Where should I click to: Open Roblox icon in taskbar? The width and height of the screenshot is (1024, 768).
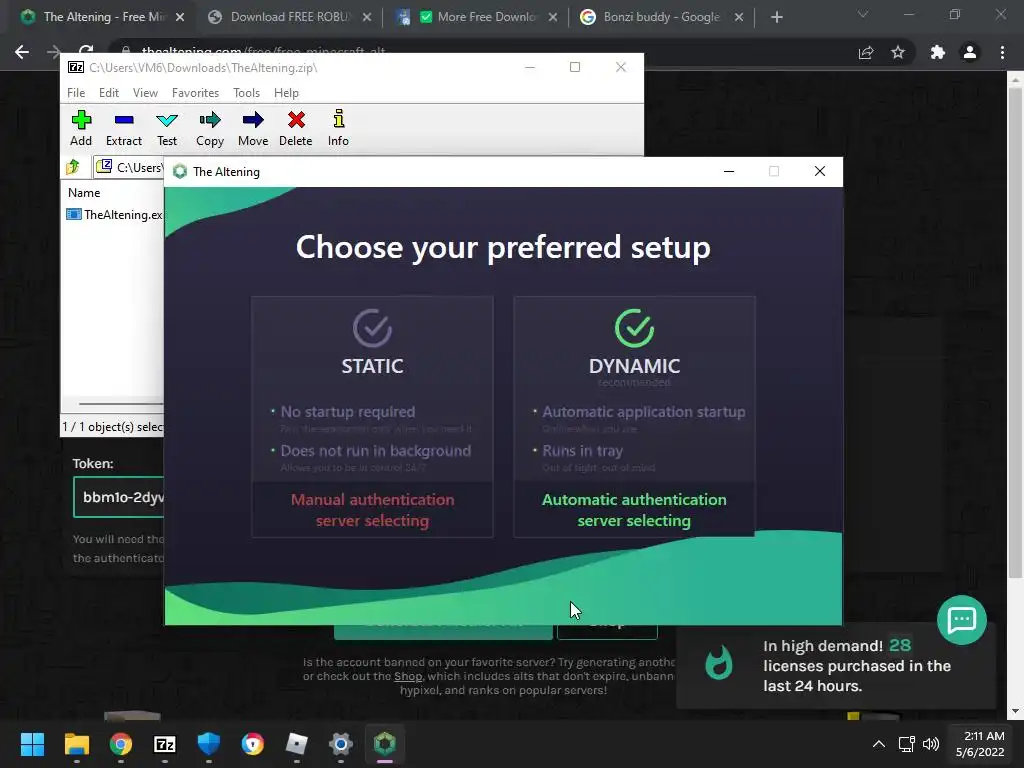click(296, 744)
